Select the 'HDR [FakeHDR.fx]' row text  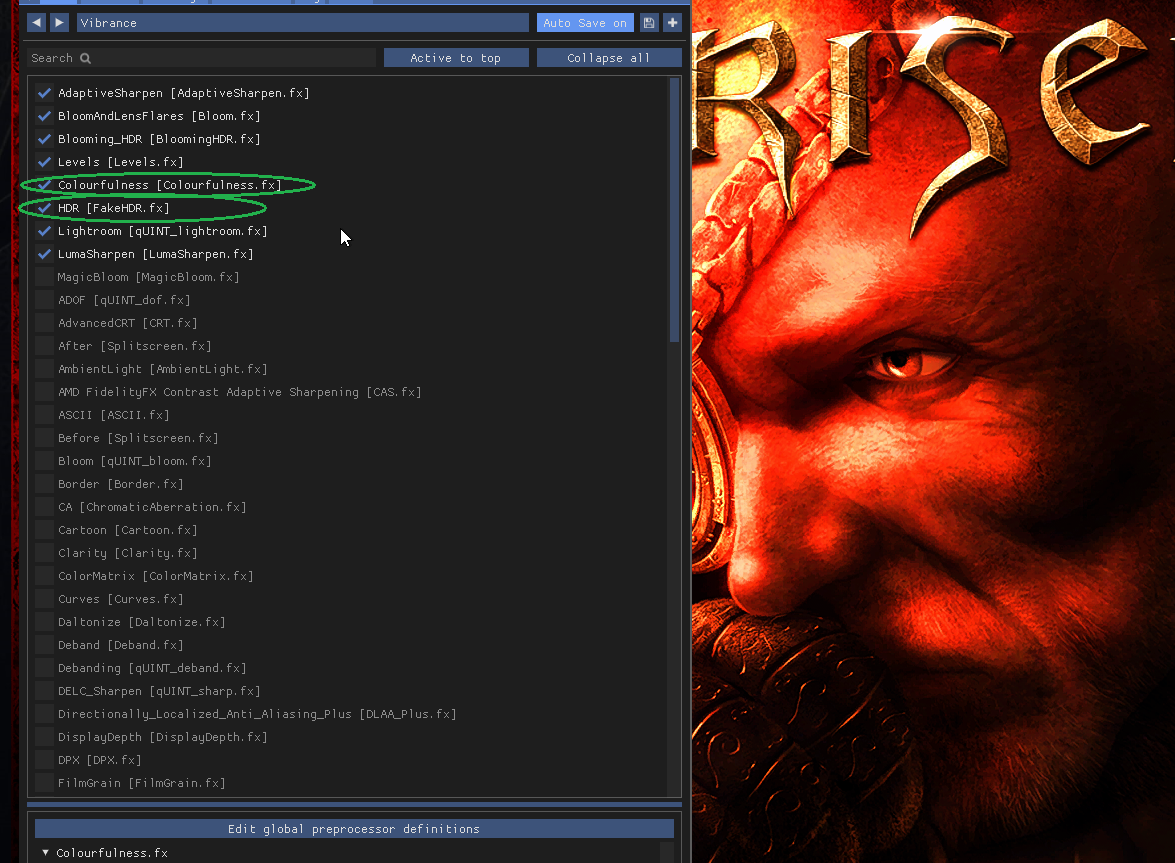point(114,208)
